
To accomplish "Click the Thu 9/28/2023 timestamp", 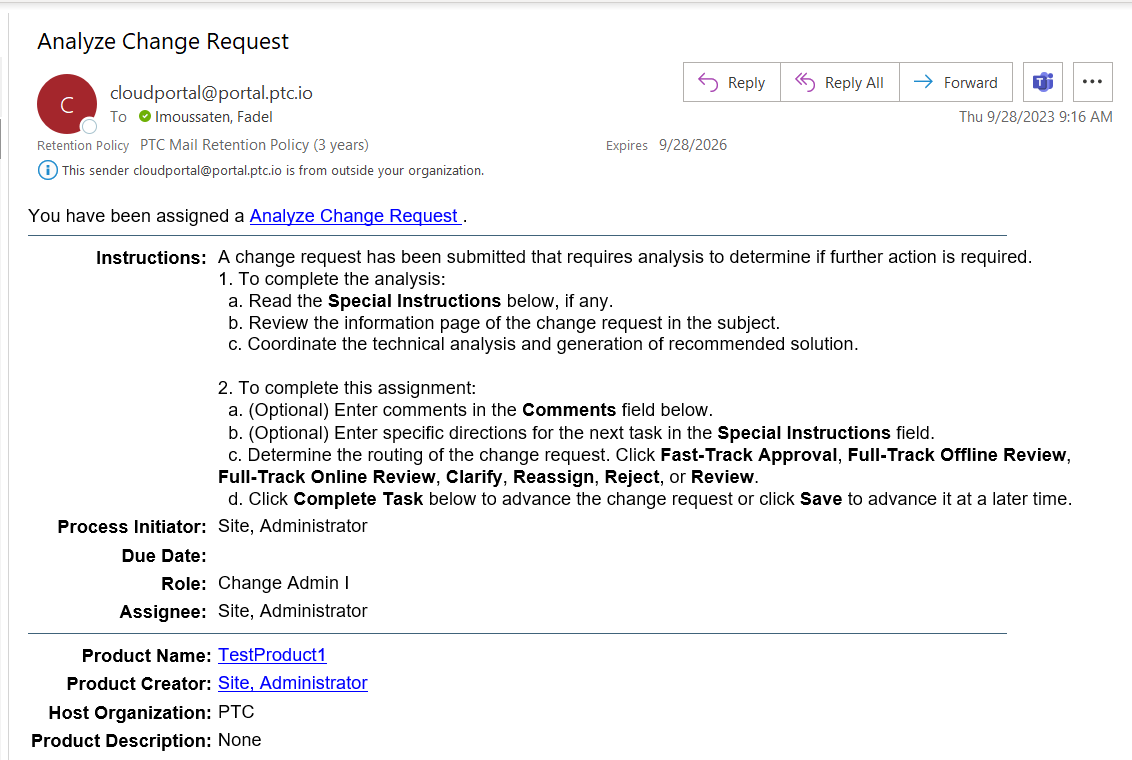I will tap(1035, 116).
